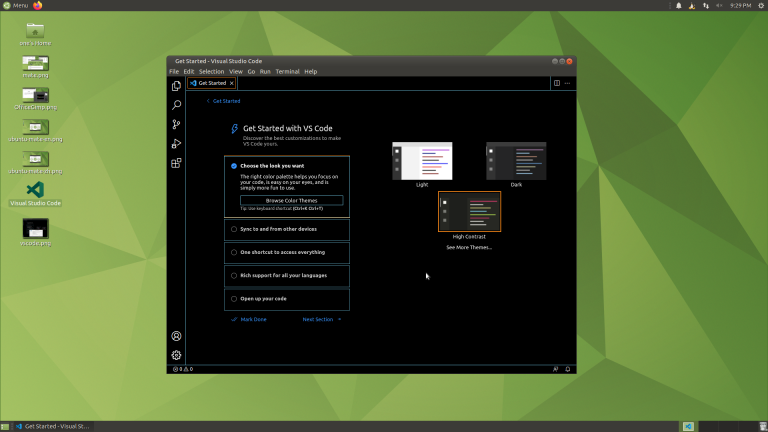Open the Accounts menu icon
Viewport: 768px width, 432px height.
coord(176,336)
